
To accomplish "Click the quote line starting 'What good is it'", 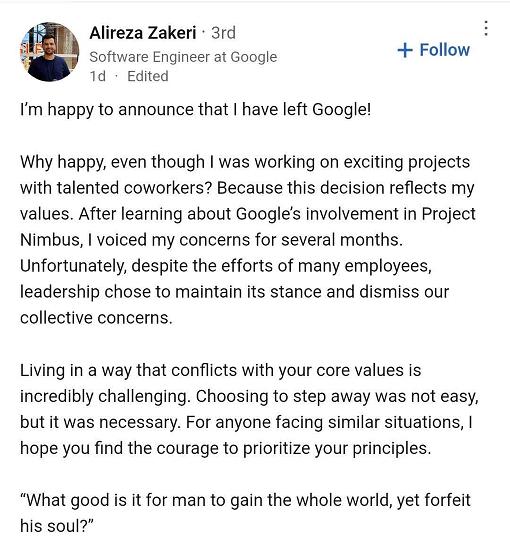I will [x=245, y=500].
